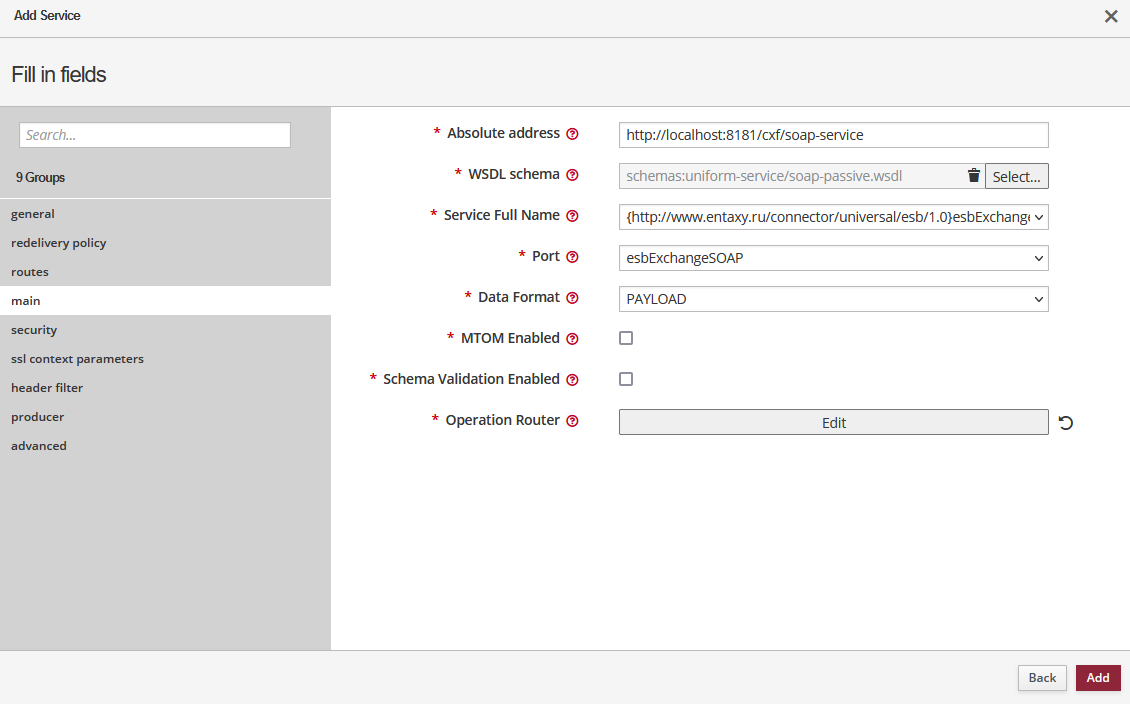Click the Edit button for Operation Router

tap(833, 423)
